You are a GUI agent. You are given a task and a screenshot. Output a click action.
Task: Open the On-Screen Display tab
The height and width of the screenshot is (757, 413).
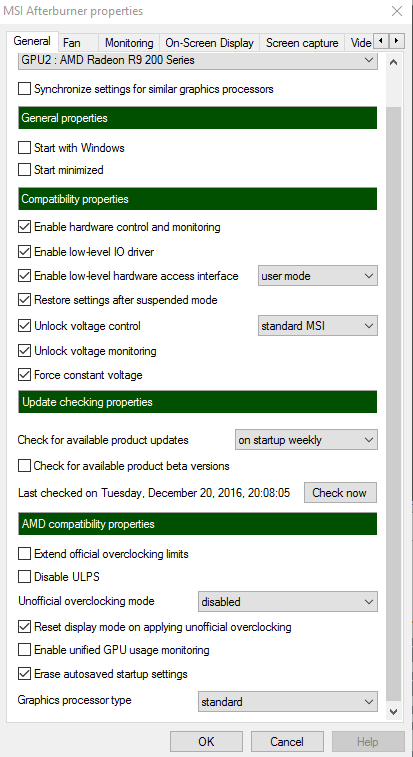tap(209, 43)
